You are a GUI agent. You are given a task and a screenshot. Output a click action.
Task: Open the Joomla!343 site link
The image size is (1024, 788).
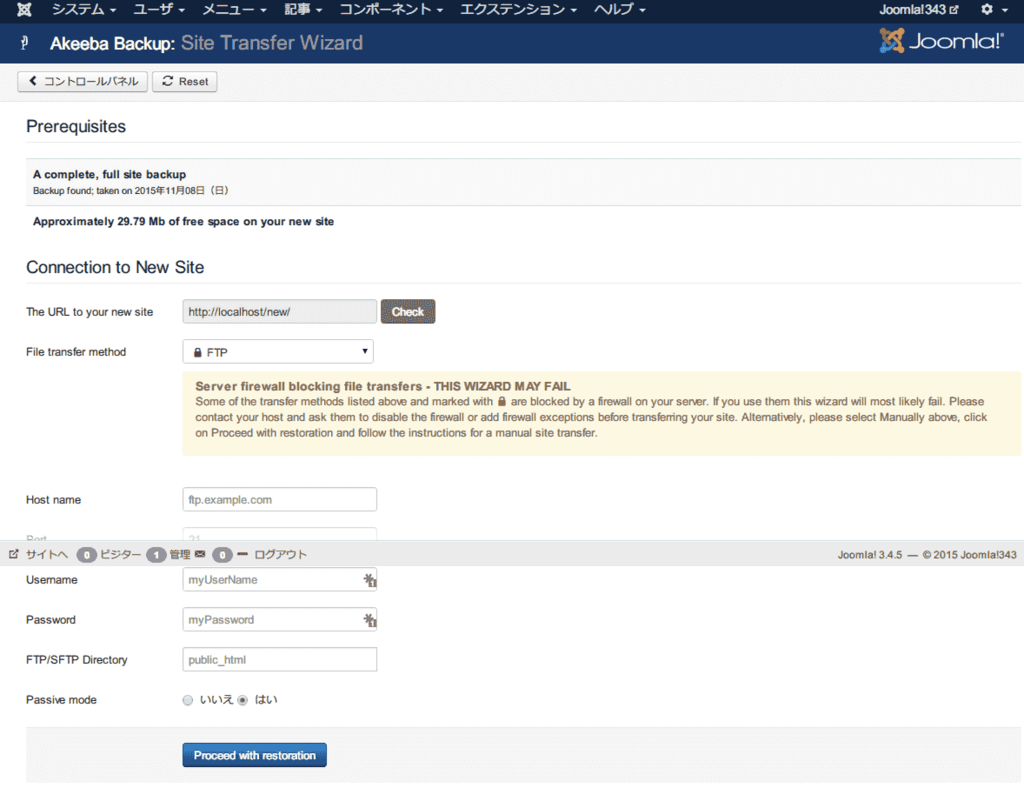(919, 9)
